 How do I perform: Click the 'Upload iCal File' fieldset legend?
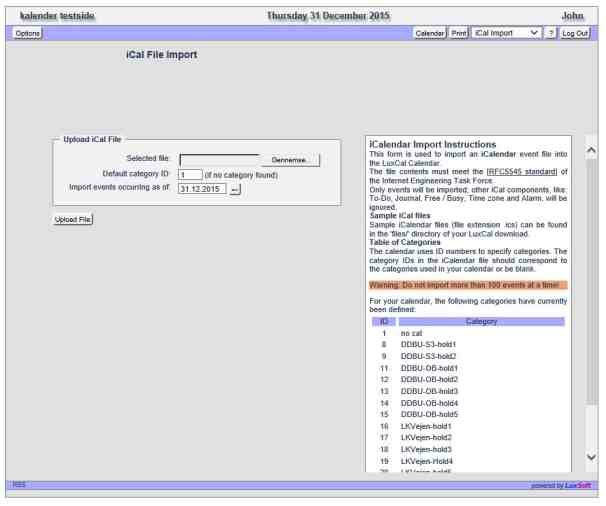click(x=92, y=139)
